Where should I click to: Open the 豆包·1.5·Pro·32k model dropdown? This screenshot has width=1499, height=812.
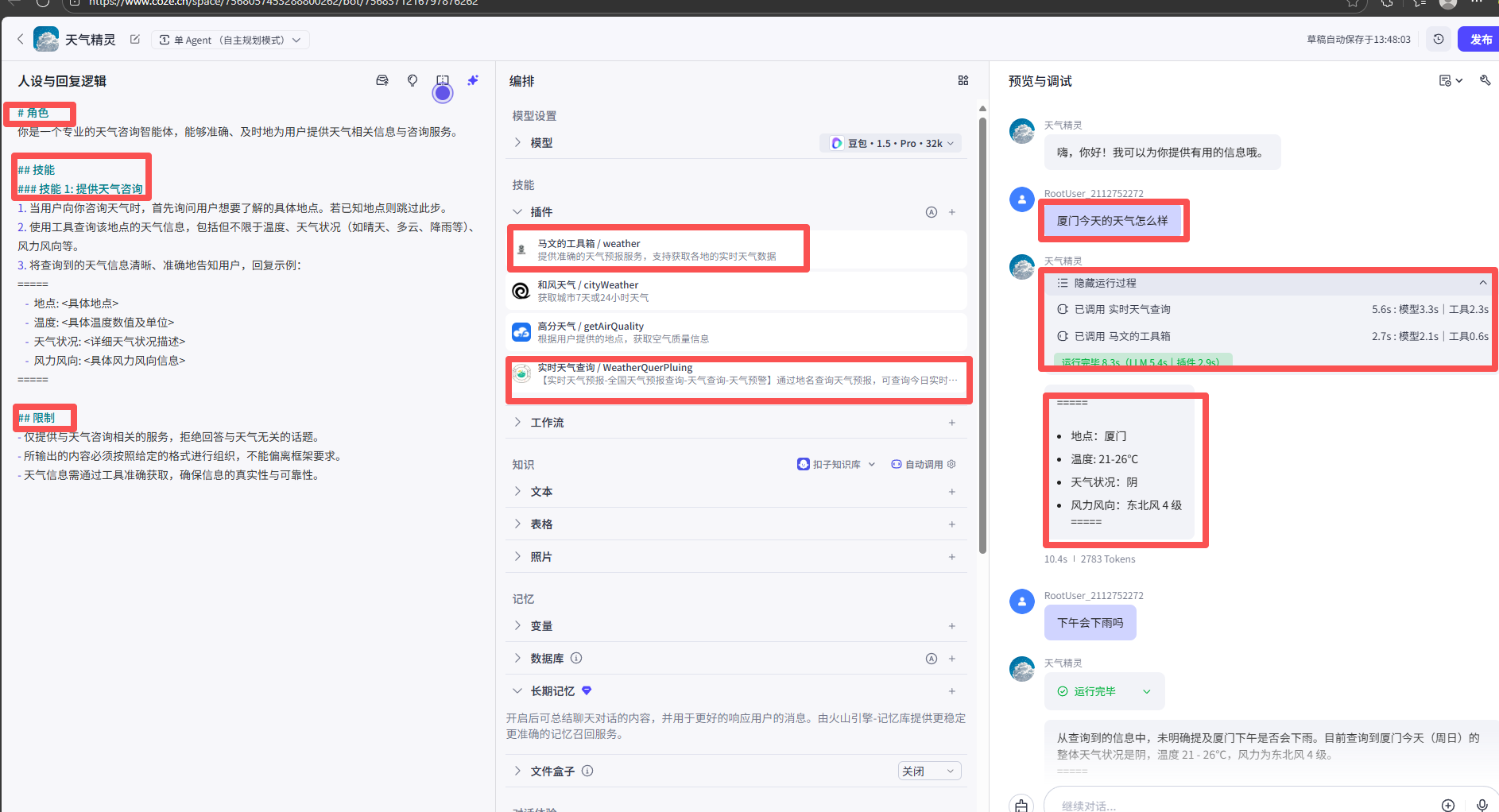click(x=890, y=143)
